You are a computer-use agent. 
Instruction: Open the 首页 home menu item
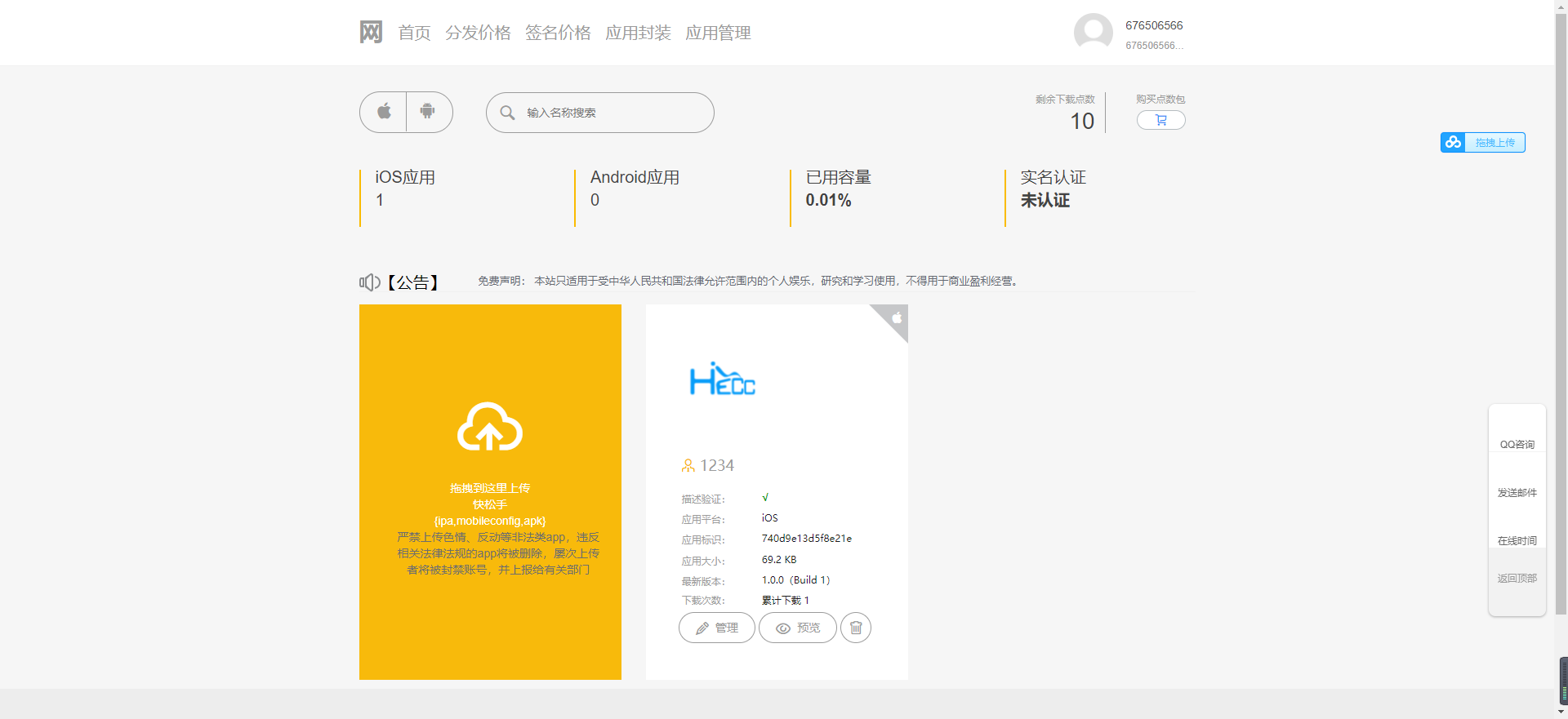tap(414, 33)
